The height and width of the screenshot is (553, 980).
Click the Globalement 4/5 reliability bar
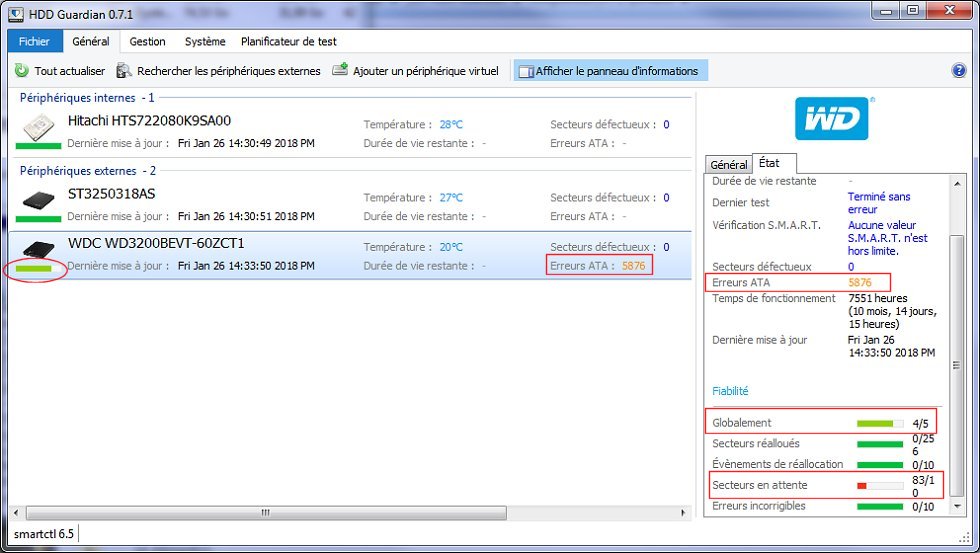click(880, 424)
